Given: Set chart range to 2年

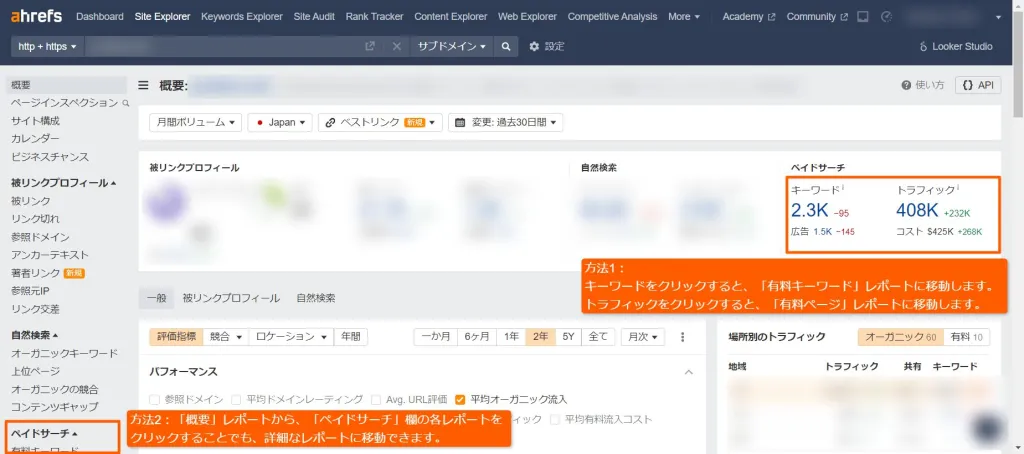Looking at the screenshot, I should [x=540, y=337].
